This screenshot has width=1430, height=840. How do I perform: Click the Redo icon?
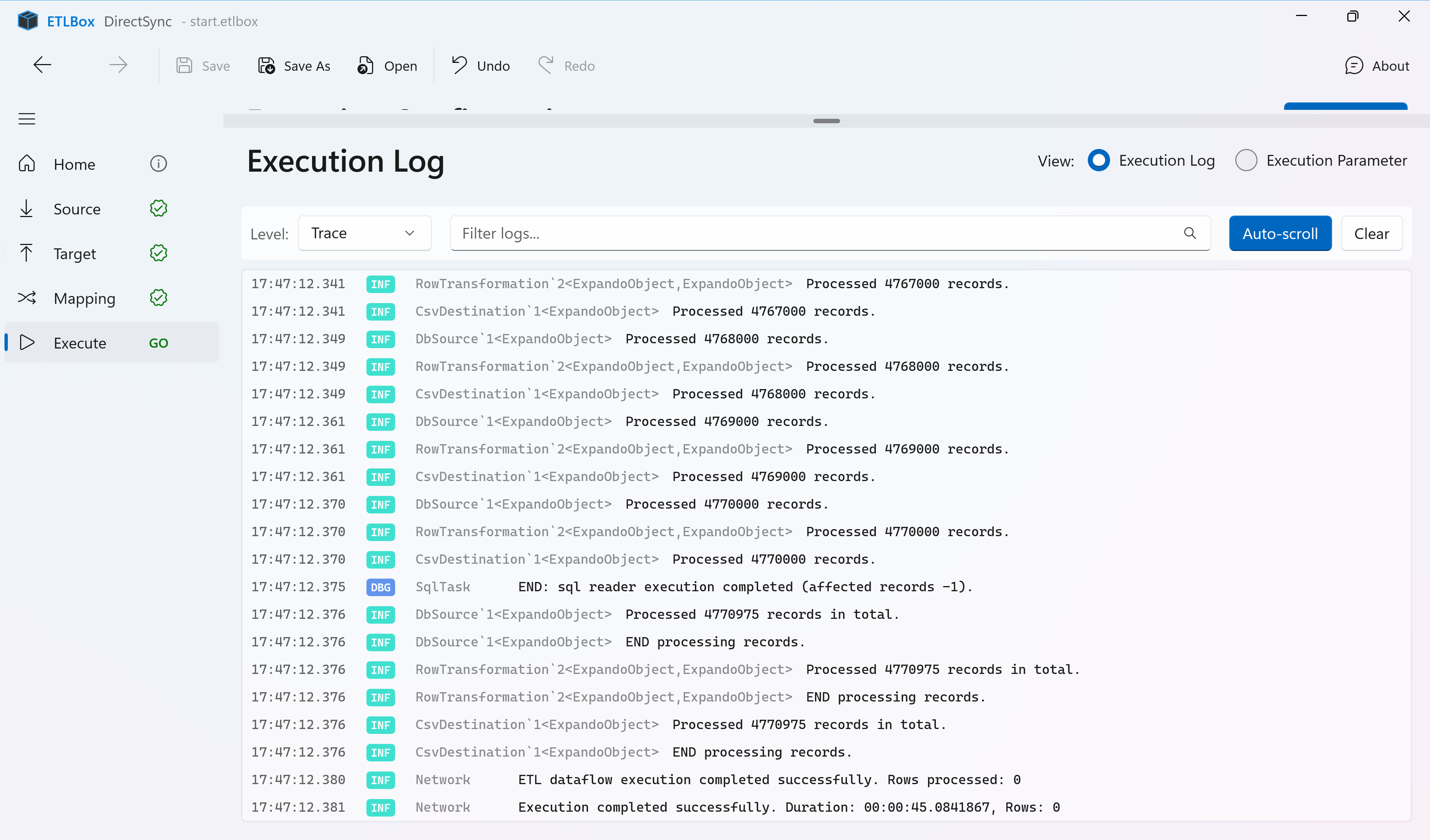545,65
